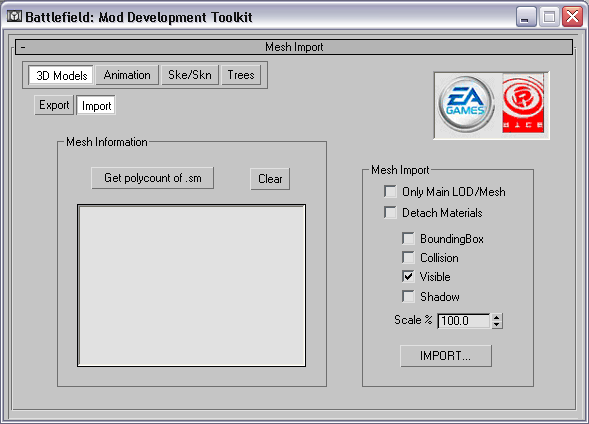Image resolution: width=589 pixels, height=424 pixels.
Task: Switch to the 3D Models tab
Action: point(61,75)
